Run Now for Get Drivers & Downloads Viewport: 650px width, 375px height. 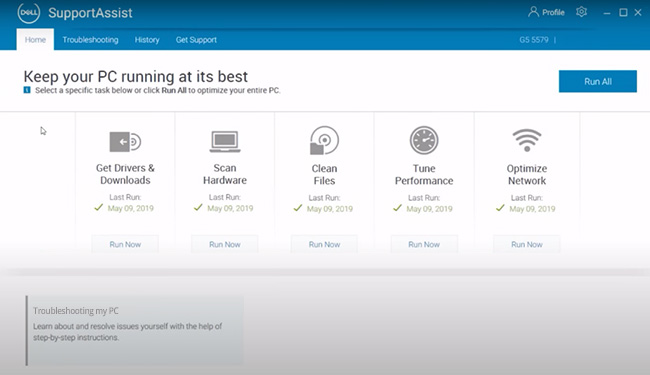click(x=125, y=244)
